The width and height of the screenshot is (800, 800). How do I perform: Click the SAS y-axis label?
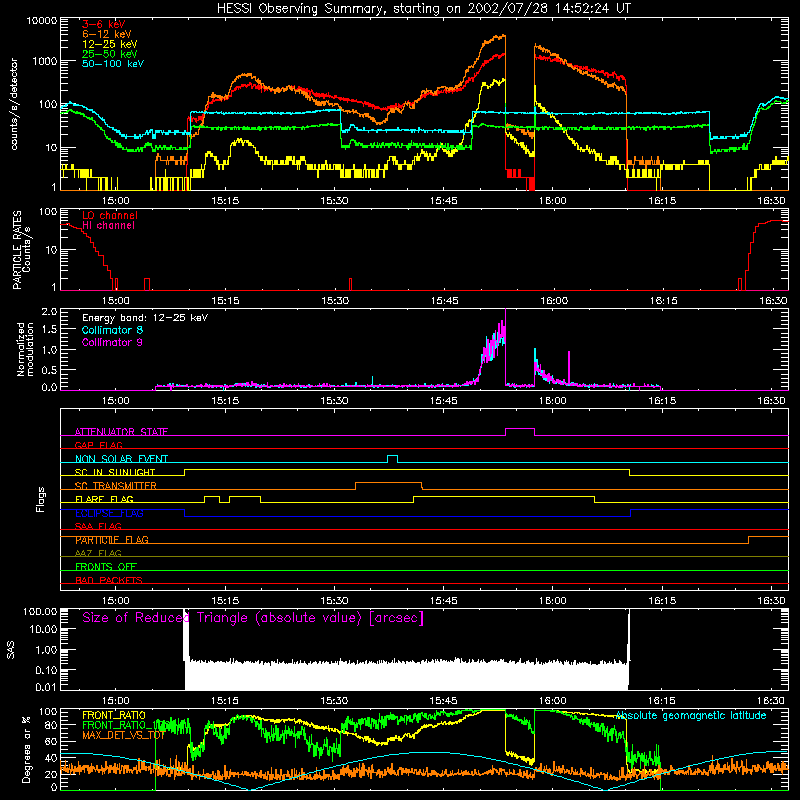pyautogui.click(x=11, y=649)
